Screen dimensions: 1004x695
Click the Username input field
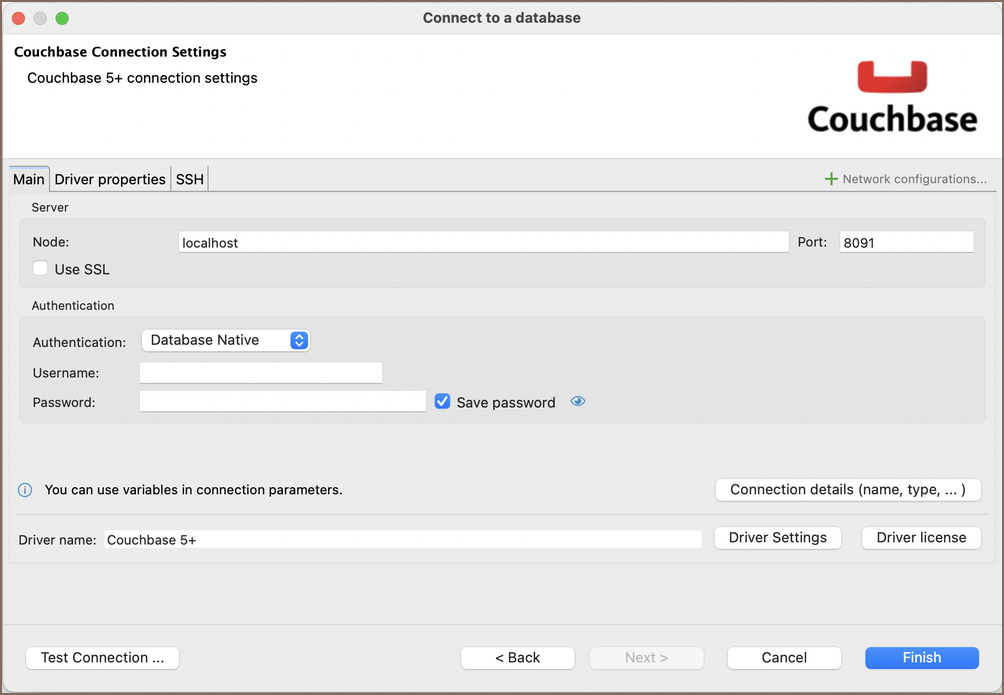[x=261, y=373]
